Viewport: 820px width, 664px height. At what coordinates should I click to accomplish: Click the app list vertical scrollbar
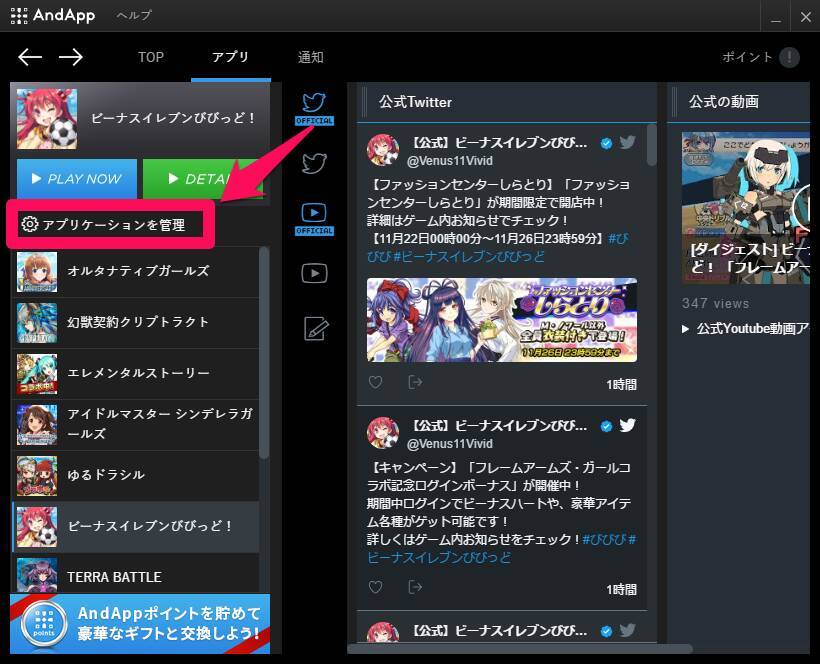264,353
